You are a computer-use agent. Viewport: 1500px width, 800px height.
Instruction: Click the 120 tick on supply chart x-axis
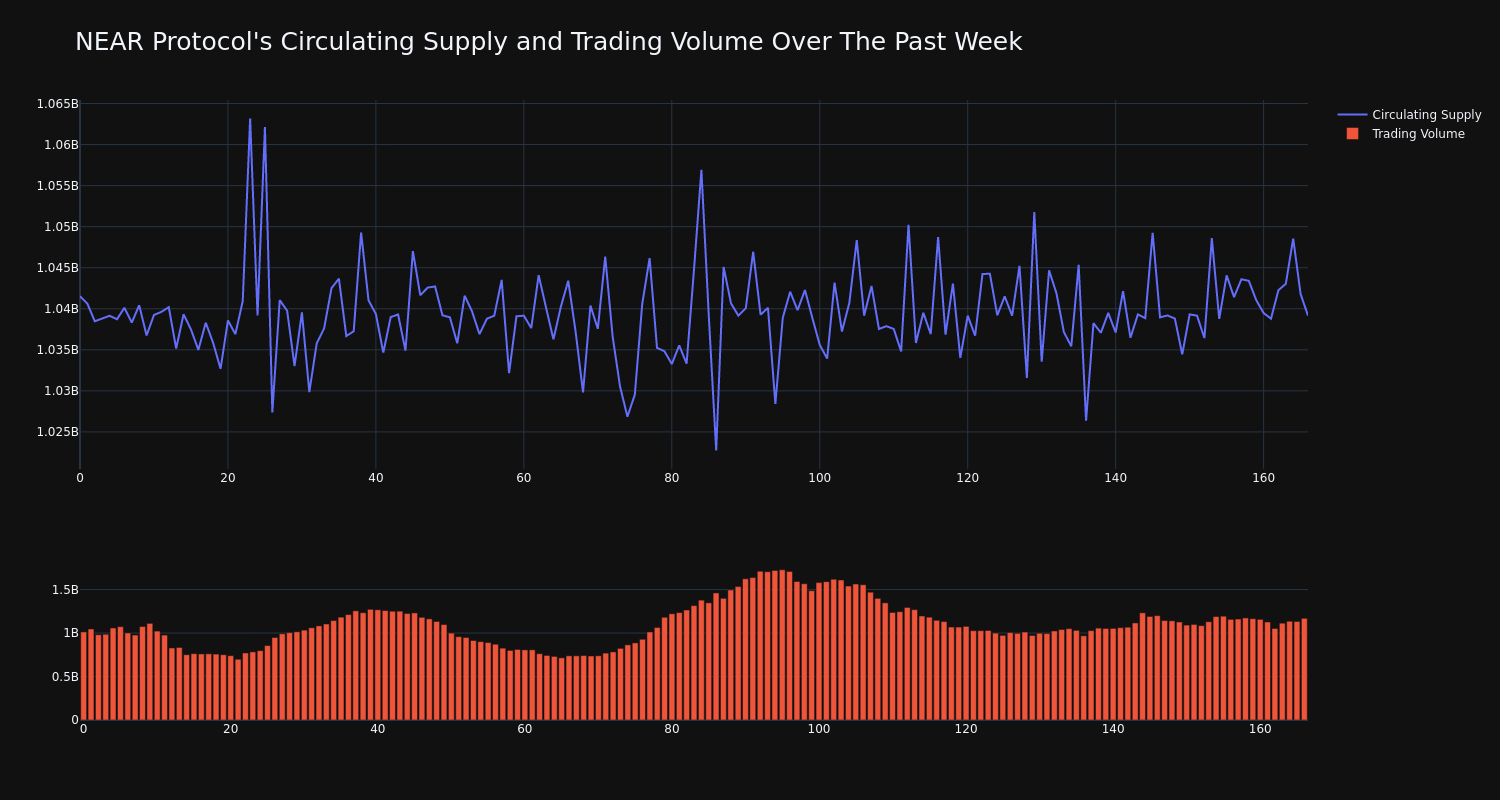968,478
